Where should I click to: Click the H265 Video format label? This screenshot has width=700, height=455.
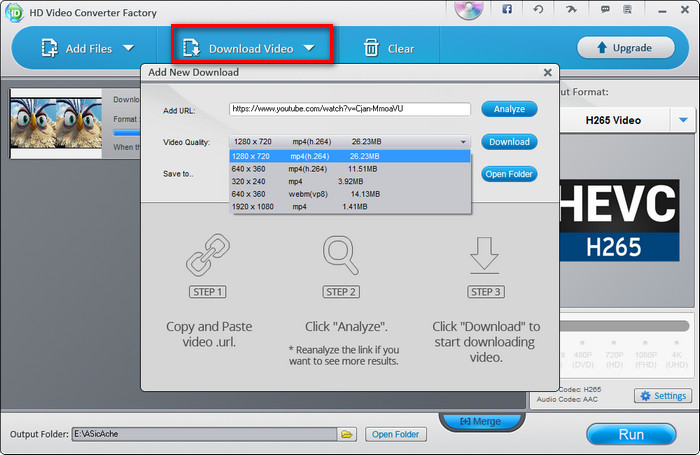613,120
